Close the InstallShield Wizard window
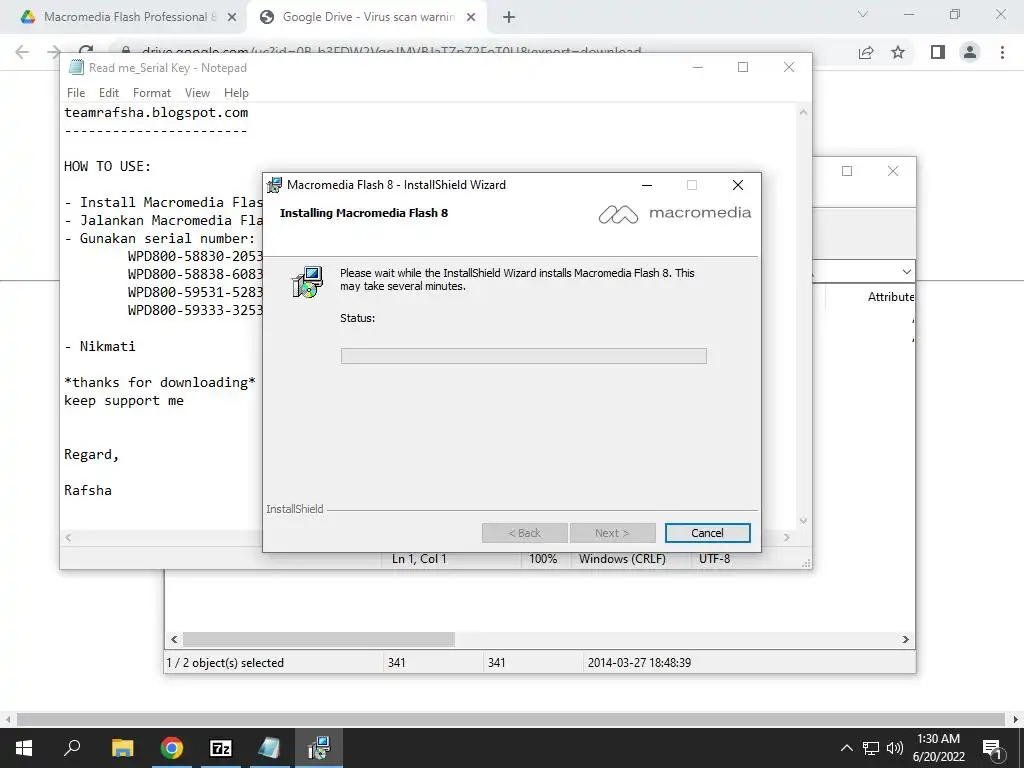The height and width of the screenshot is (768, 1024). coord(738,185)
